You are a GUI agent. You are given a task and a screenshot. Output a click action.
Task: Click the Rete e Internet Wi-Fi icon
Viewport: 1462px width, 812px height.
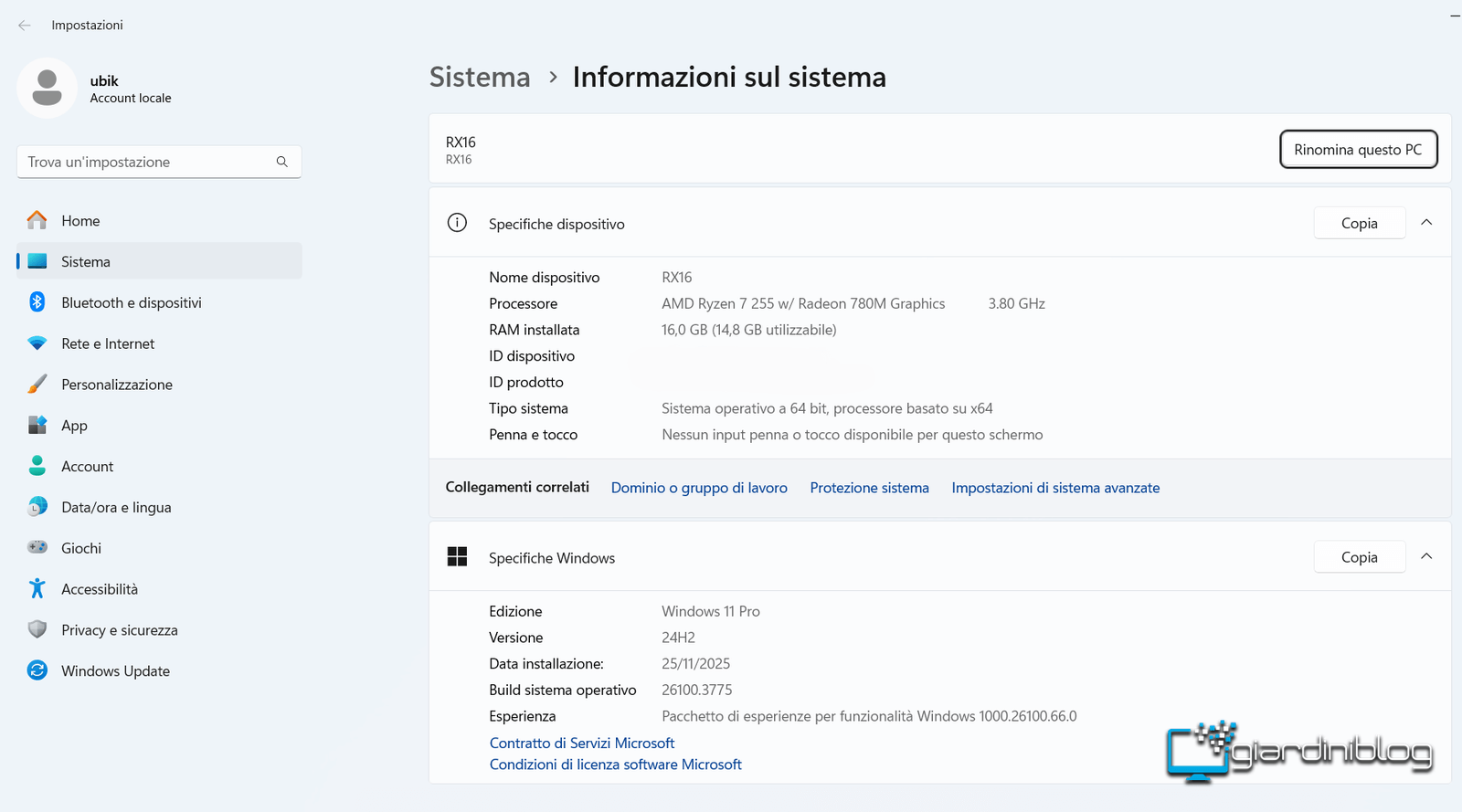[37, 343]
